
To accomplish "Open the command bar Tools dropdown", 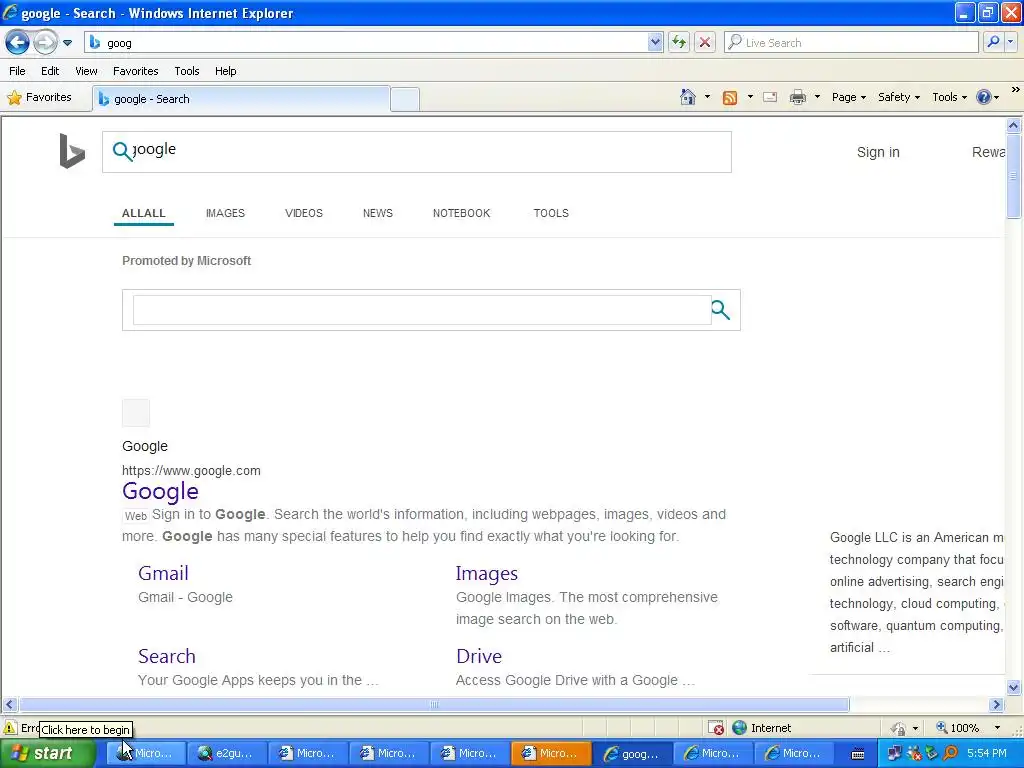I will (x=949, y=97).
